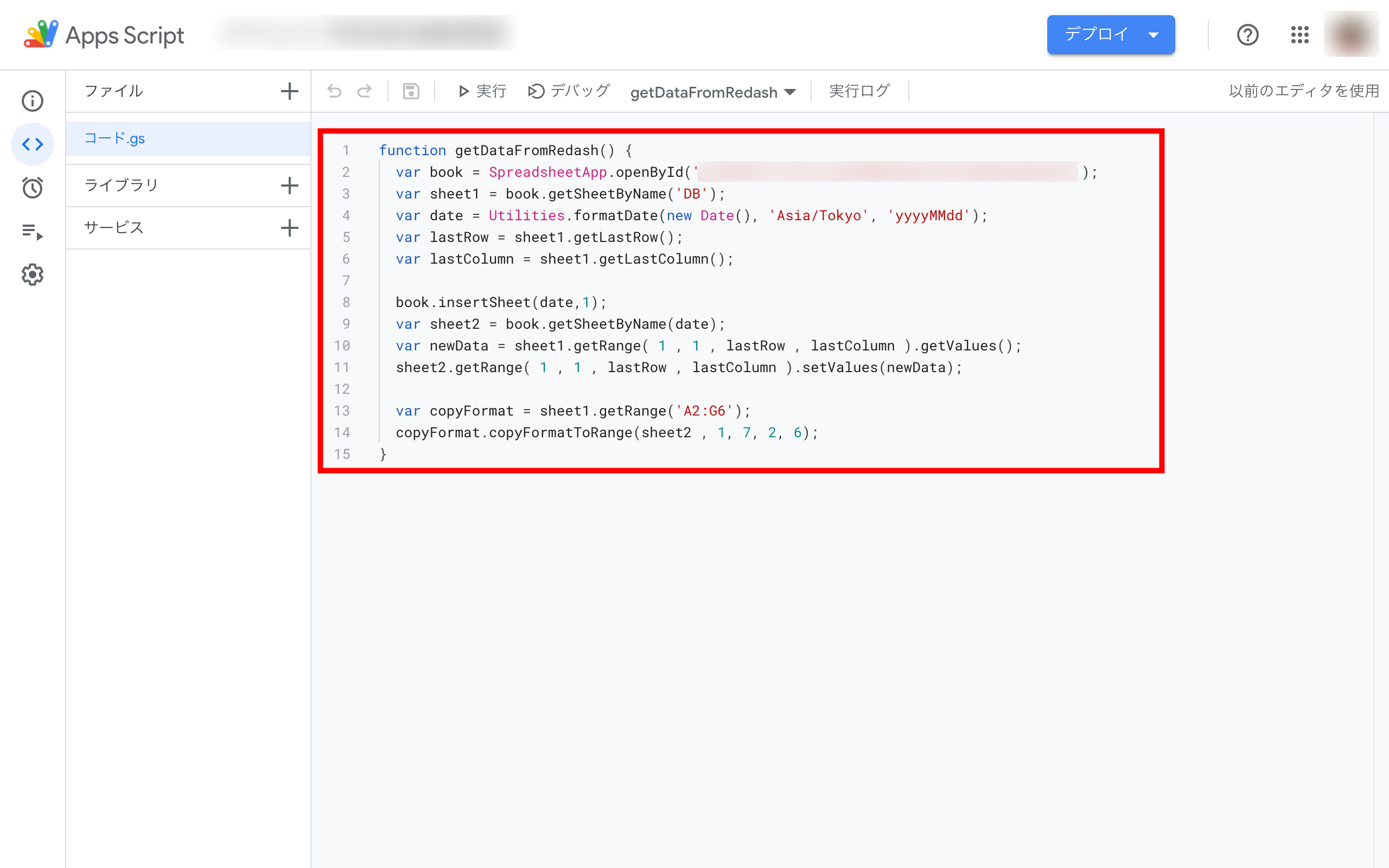Add a new file with plus icon

tap(289, 91)
